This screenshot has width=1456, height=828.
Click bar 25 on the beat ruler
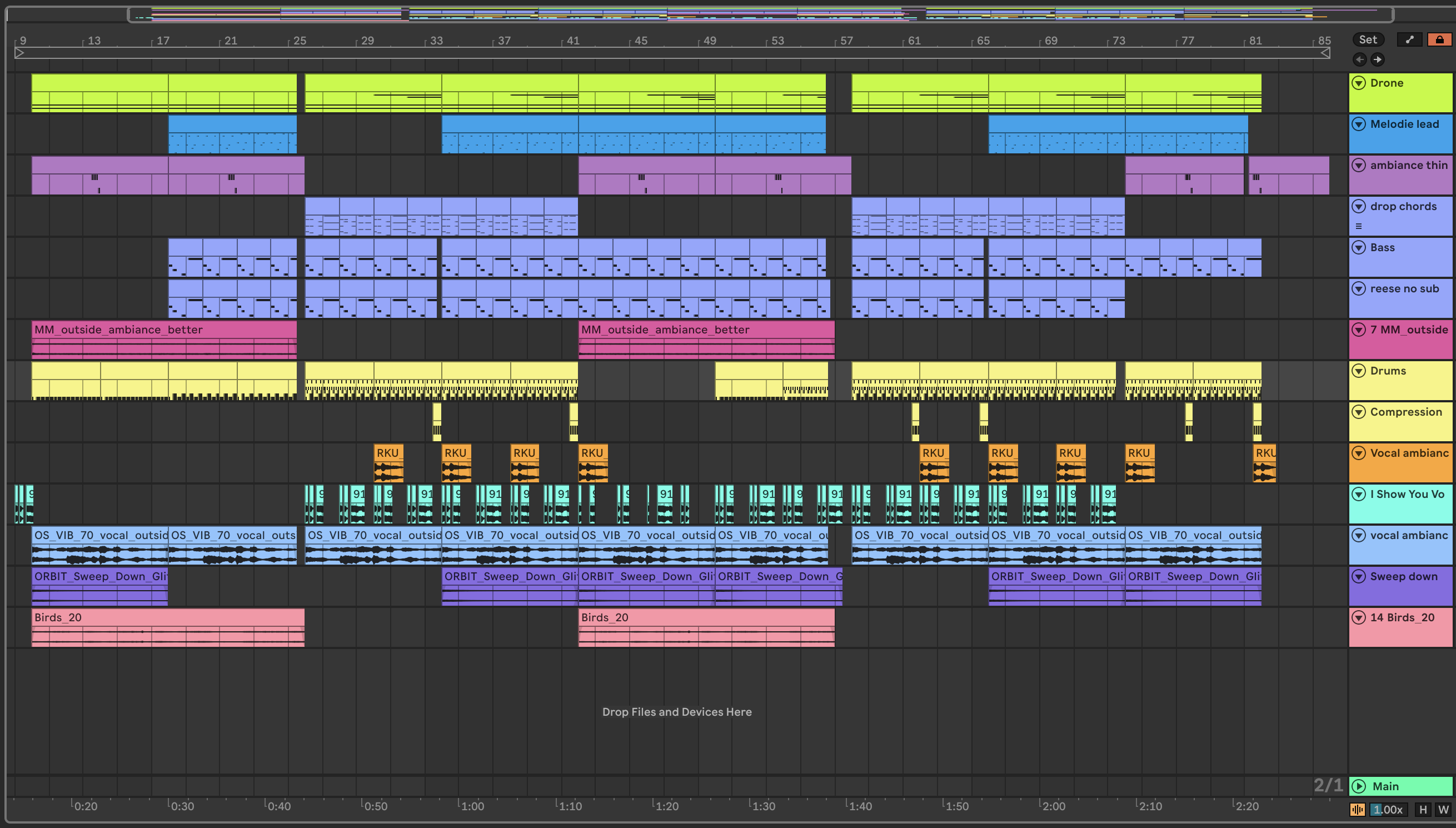click(300, 41)
